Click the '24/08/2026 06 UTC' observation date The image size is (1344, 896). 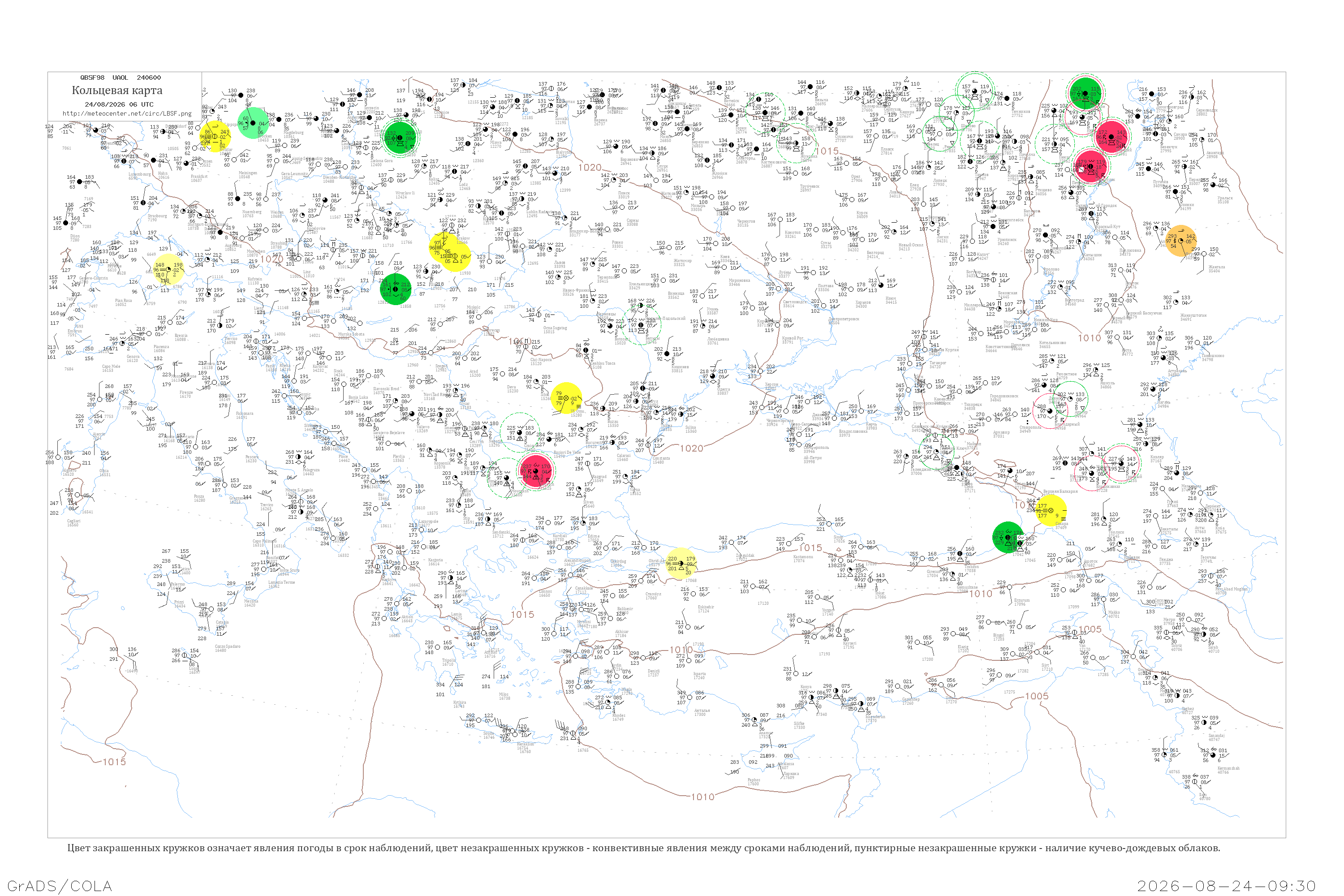coord(119,104)
